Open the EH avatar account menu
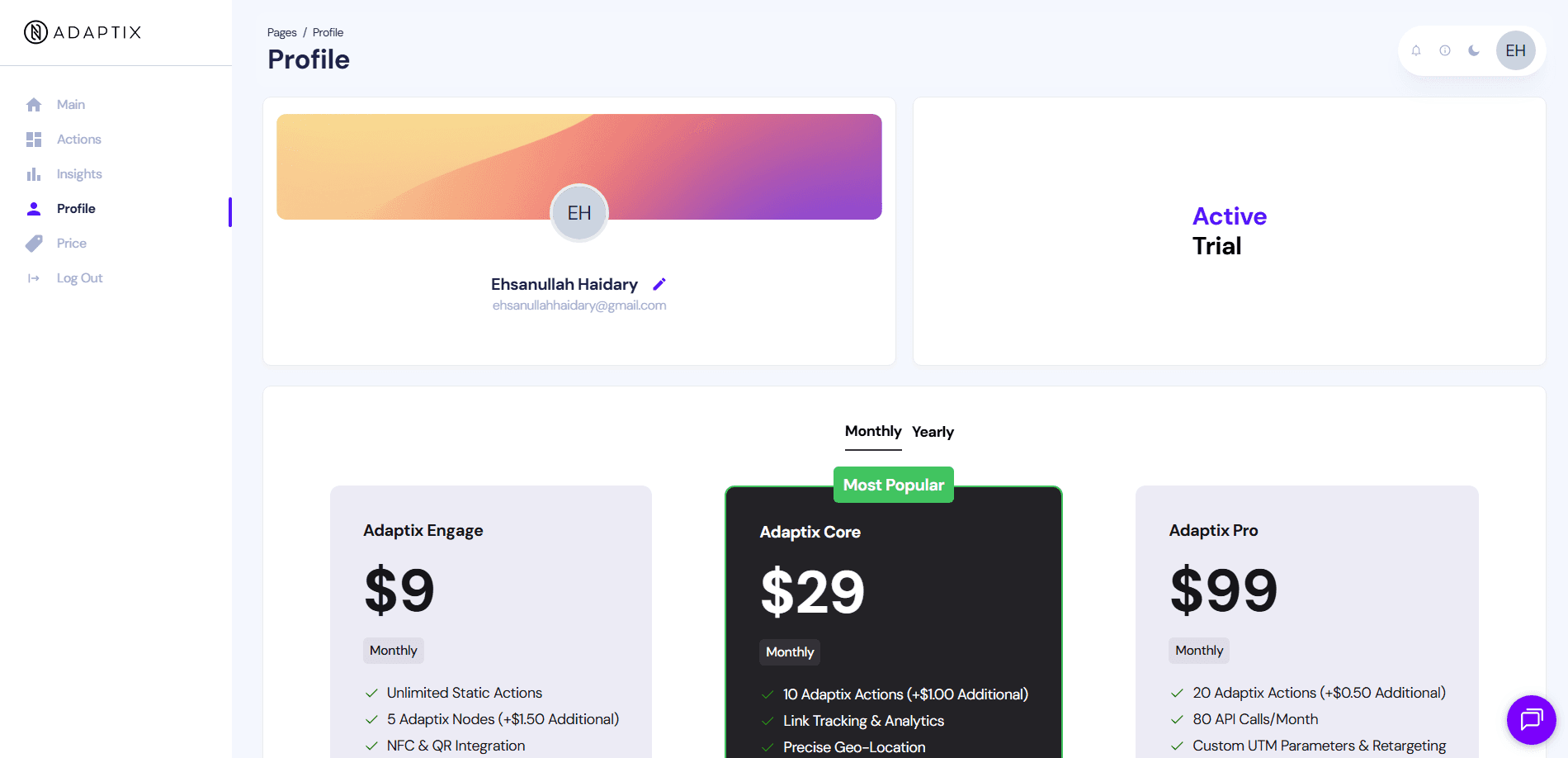The image size is (1568, 758). [1515, 50]
